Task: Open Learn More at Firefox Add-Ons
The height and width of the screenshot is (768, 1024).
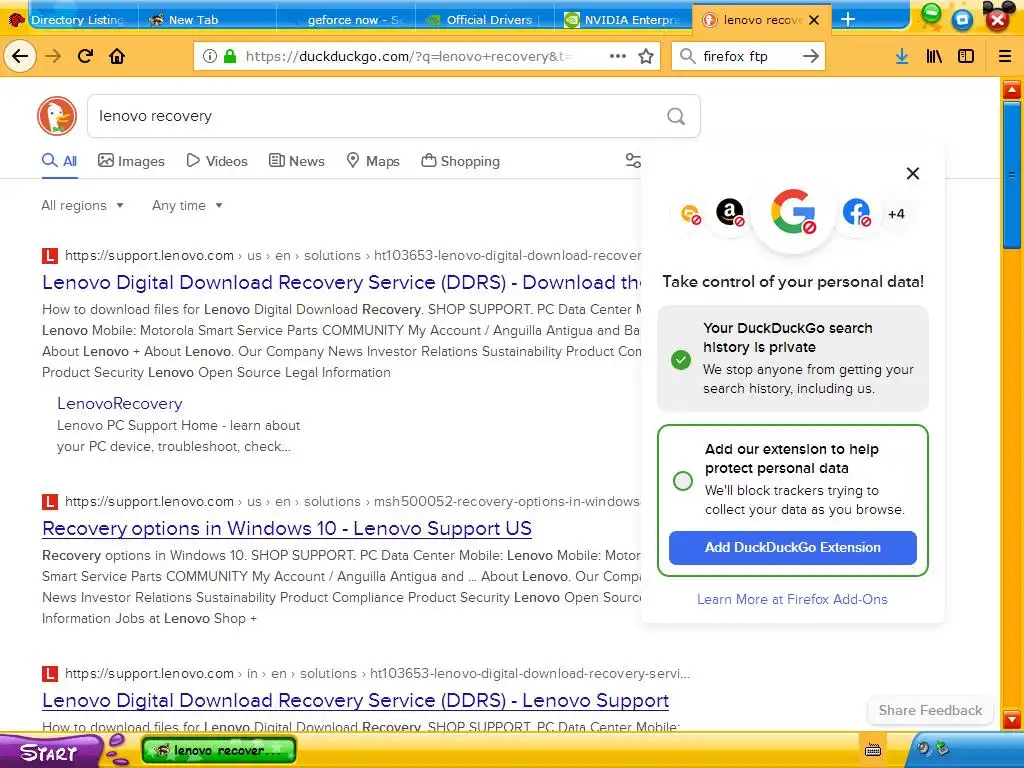Action: point(792,599)
